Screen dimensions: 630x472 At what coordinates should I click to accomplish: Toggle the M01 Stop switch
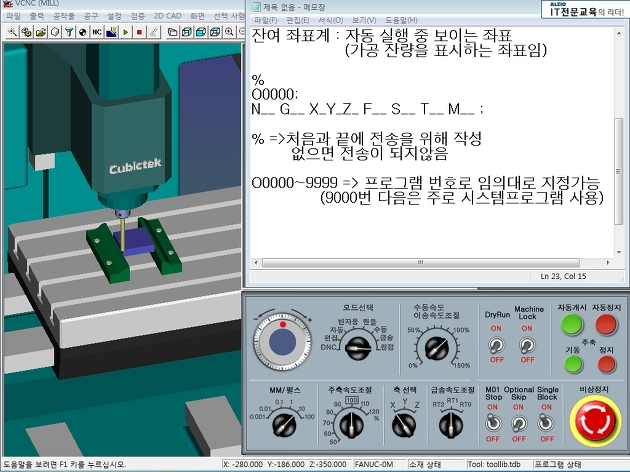point(493,423)
